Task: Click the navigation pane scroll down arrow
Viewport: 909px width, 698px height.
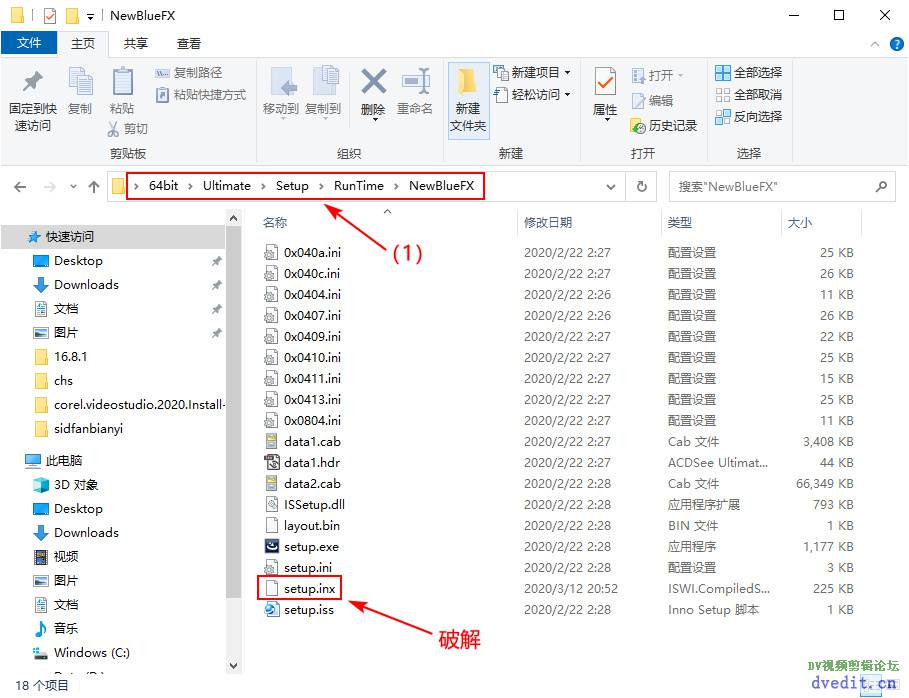Action: pos(233,666)
